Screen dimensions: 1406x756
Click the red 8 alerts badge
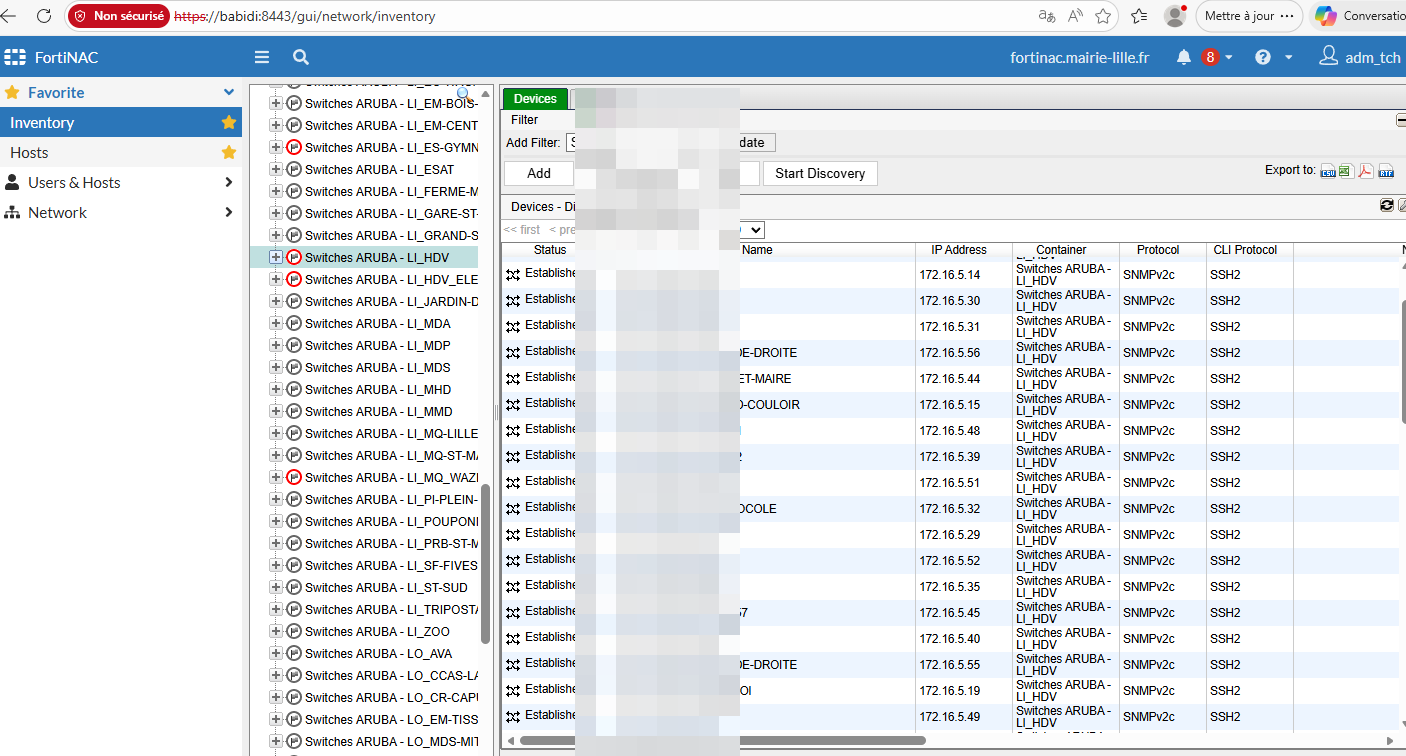1210,57
